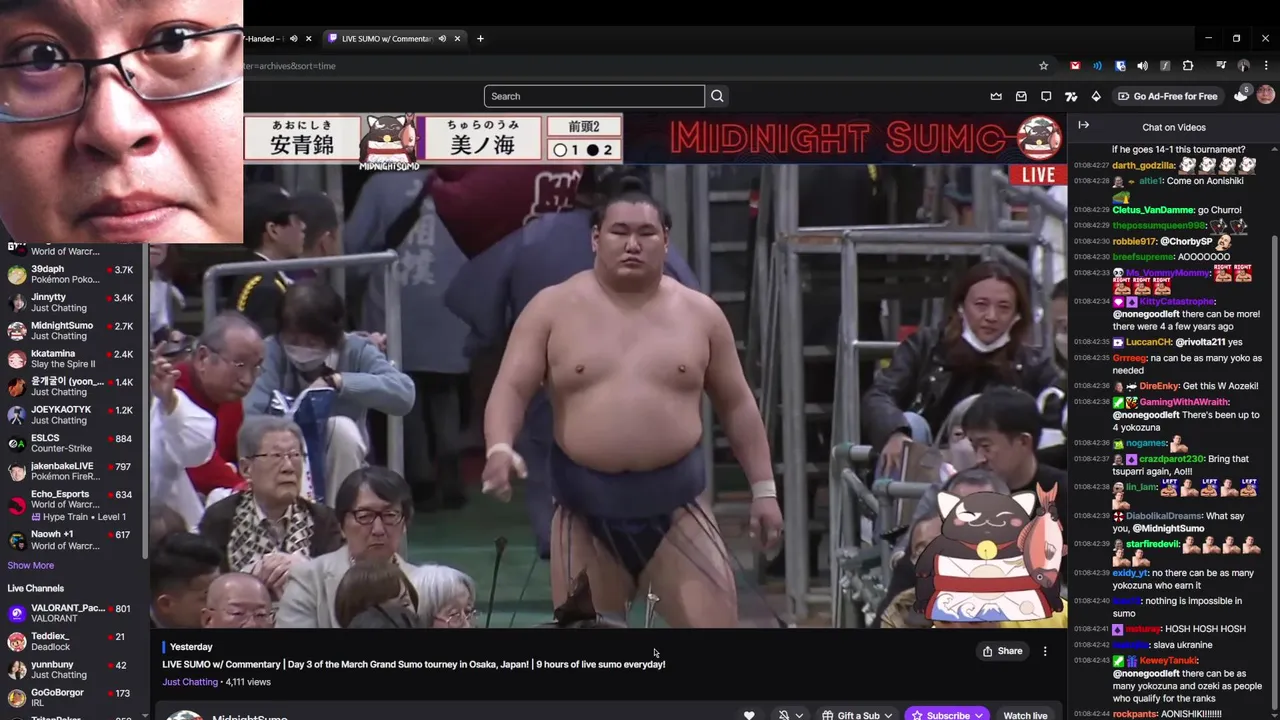Screen dimensions: 1280x720
Task: Click the Watch live button
Action: point(1025,715)
